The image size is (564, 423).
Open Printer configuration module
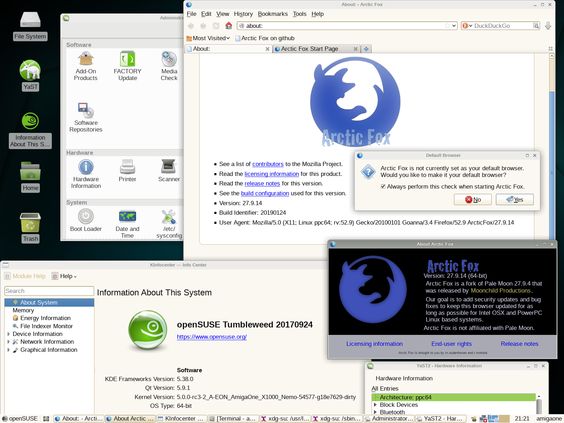127,170
